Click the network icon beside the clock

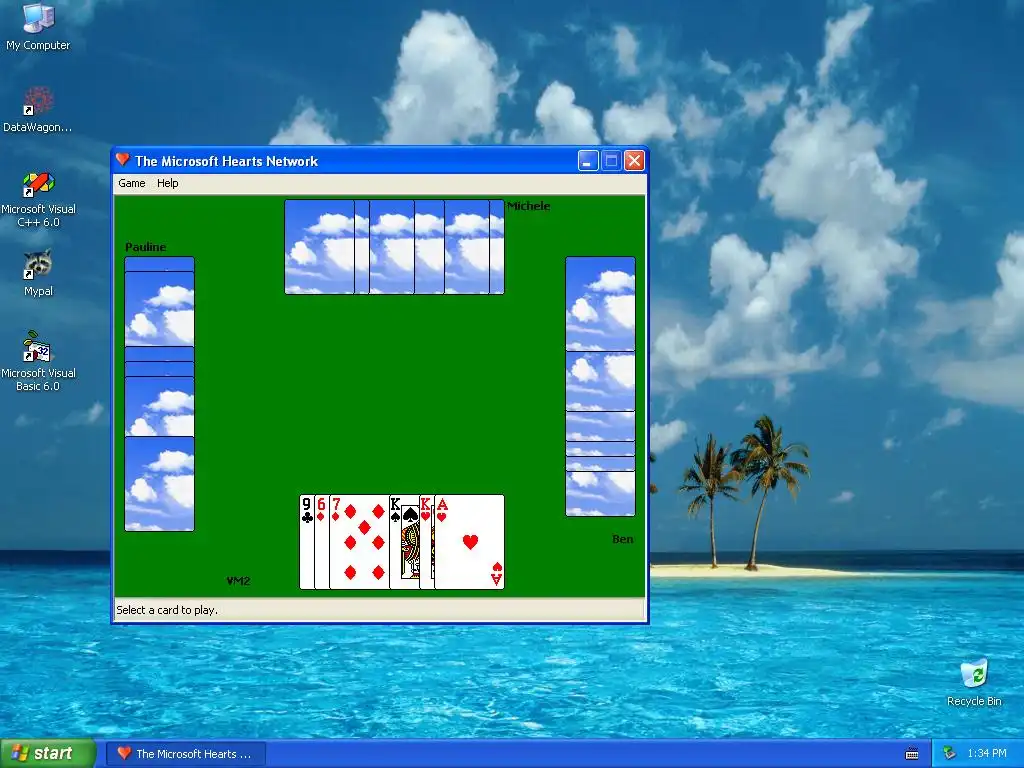tap(950, 754)
